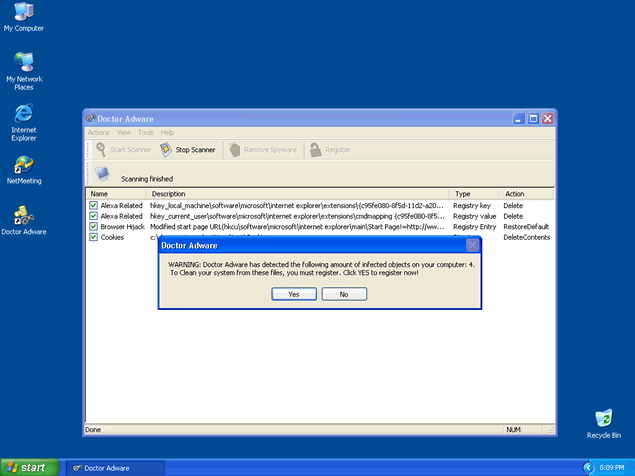Image resolution: width=635 pixels, height=476 pixels.
Task: Open the My Computer desktop icon
Action: tap(23, 12)
